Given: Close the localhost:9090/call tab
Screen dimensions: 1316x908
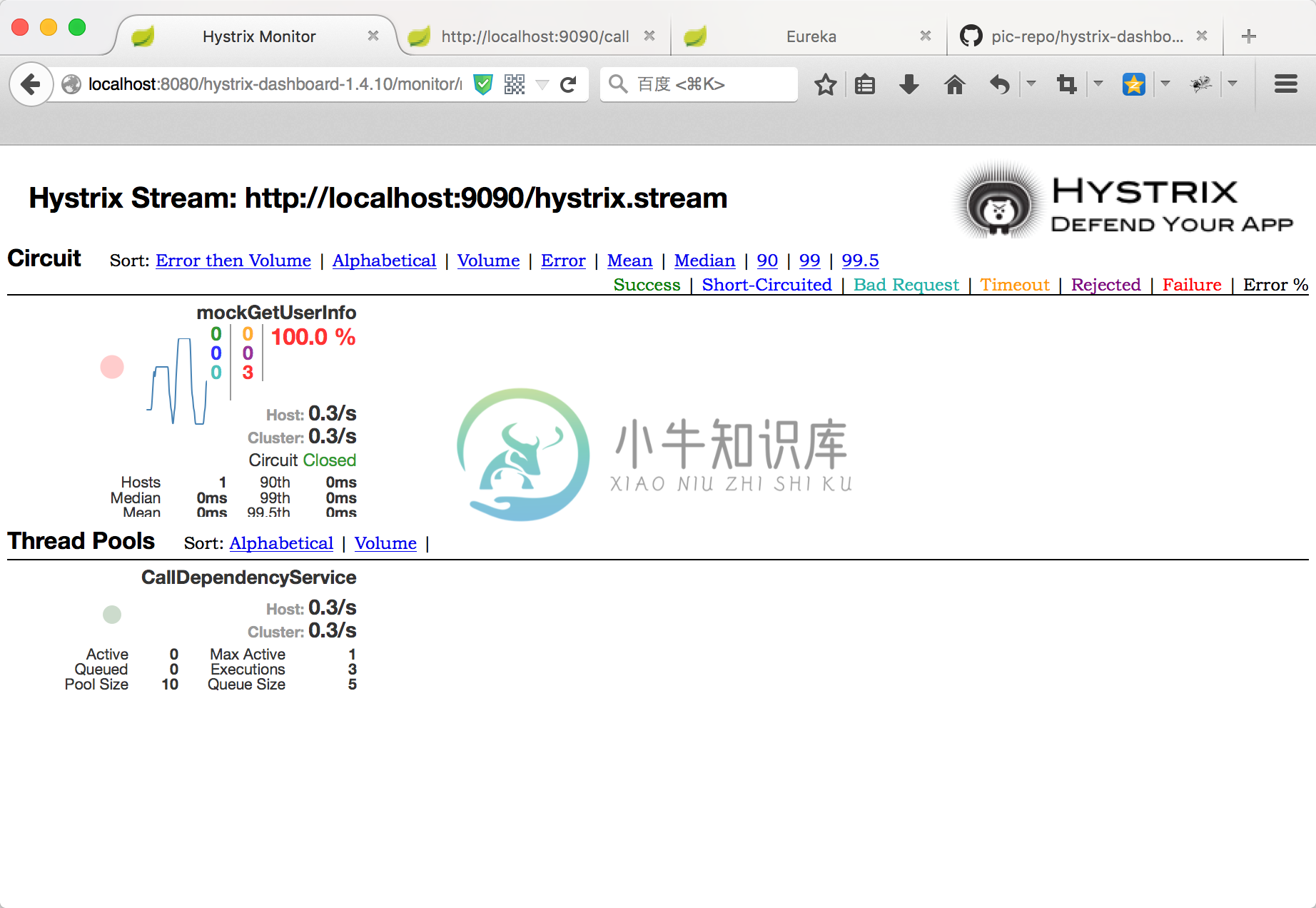Looking at the screenshot, I should pyautogui.click(x=649, y=36).
